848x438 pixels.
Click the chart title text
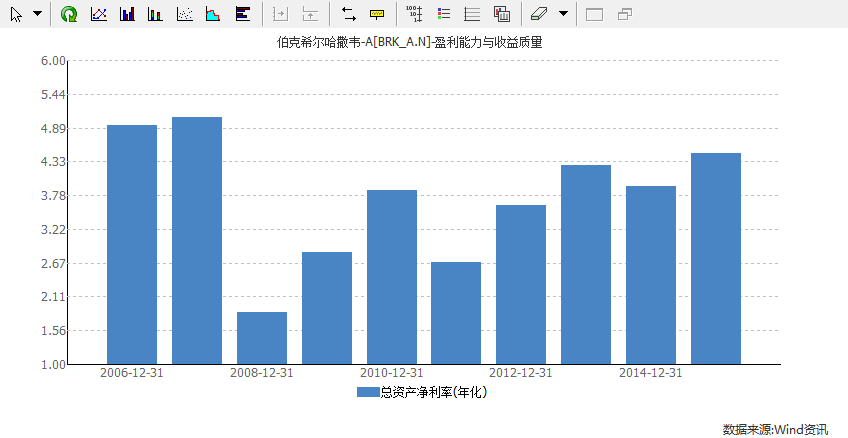click(409, 42)
